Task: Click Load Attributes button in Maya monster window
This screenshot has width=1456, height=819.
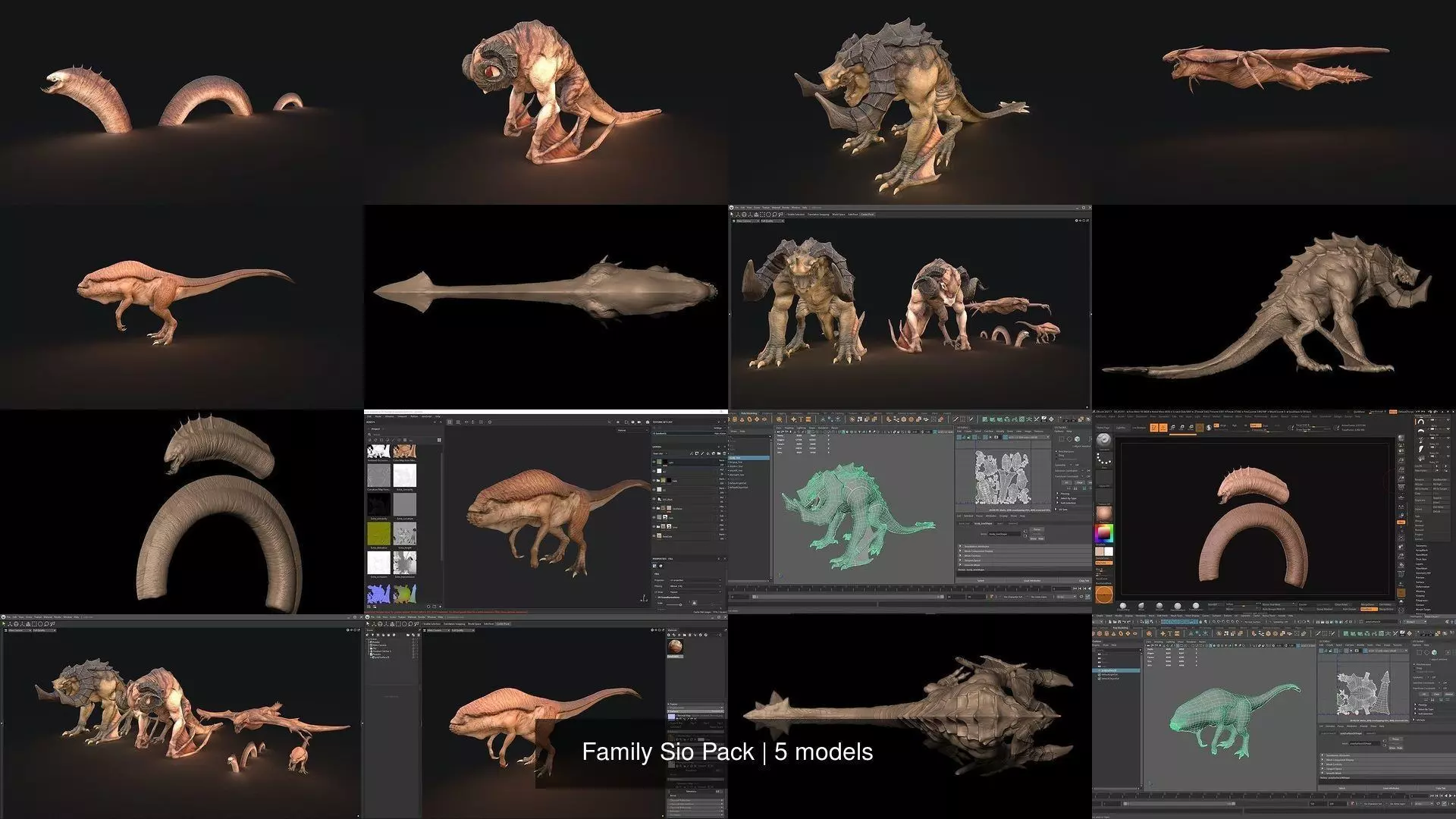Action: click(x=1032, y=581)
